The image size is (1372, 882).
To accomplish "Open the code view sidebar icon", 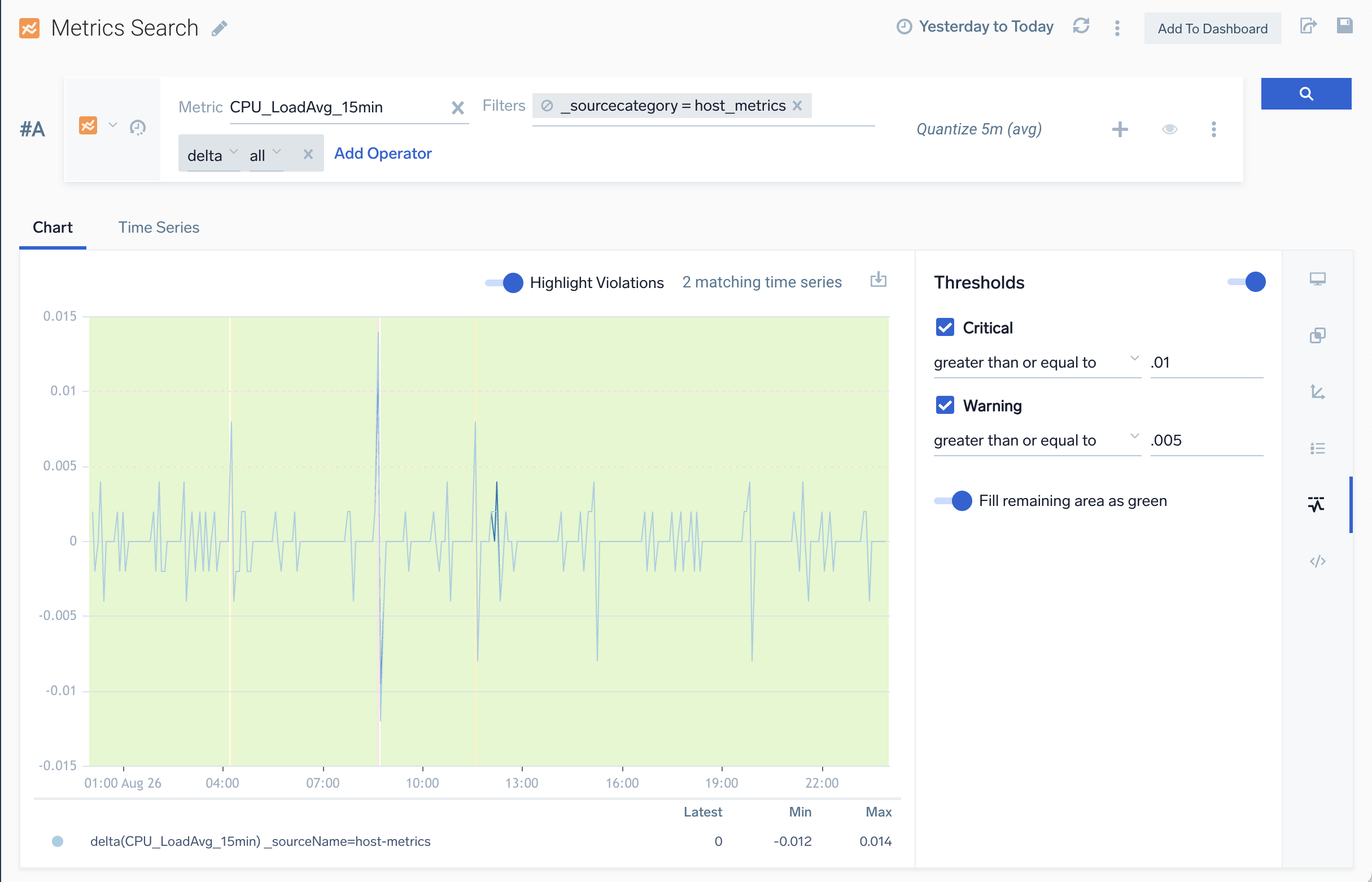I will [x=1317, y=561].
